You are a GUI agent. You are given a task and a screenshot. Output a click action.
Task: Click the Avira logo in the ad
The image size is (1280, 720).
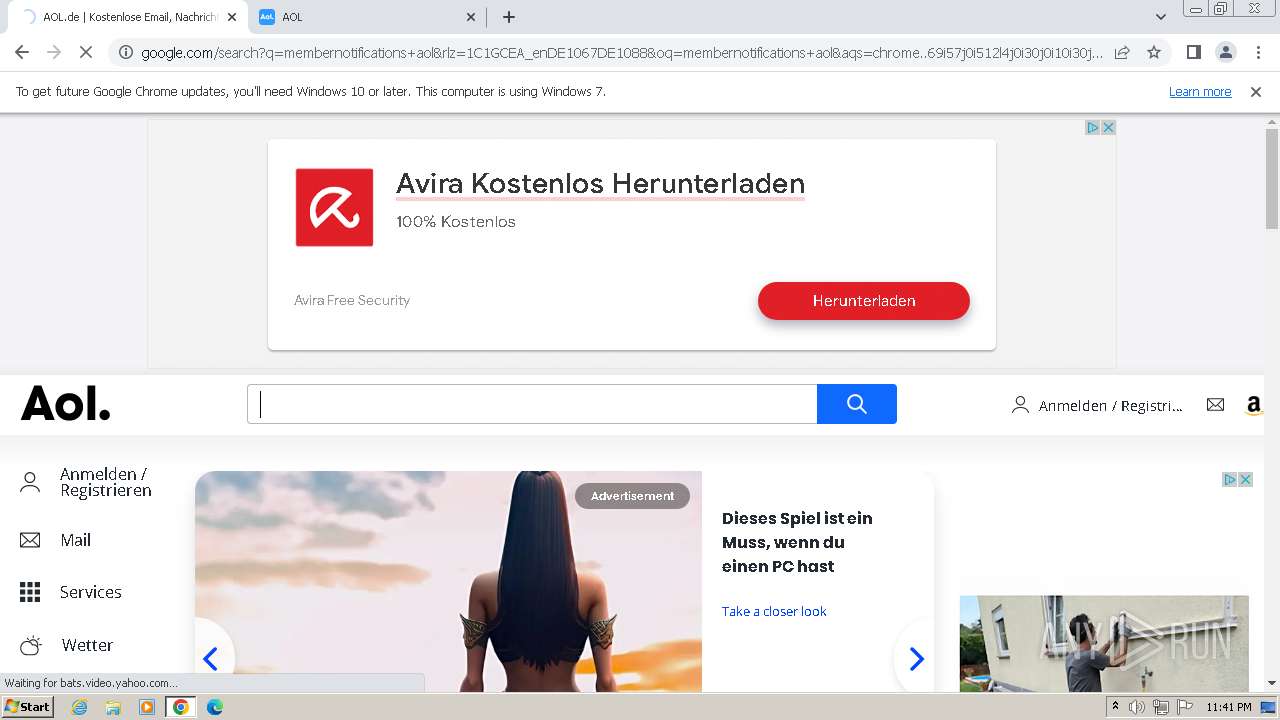334,207
